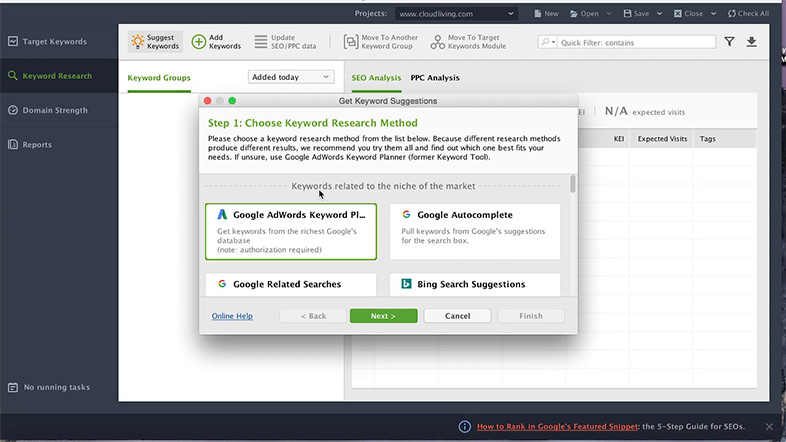Image resolution: width=786 pixels, height=442 pixels.
Task: Click the export download arrow icon
Action: coord(751,42)
